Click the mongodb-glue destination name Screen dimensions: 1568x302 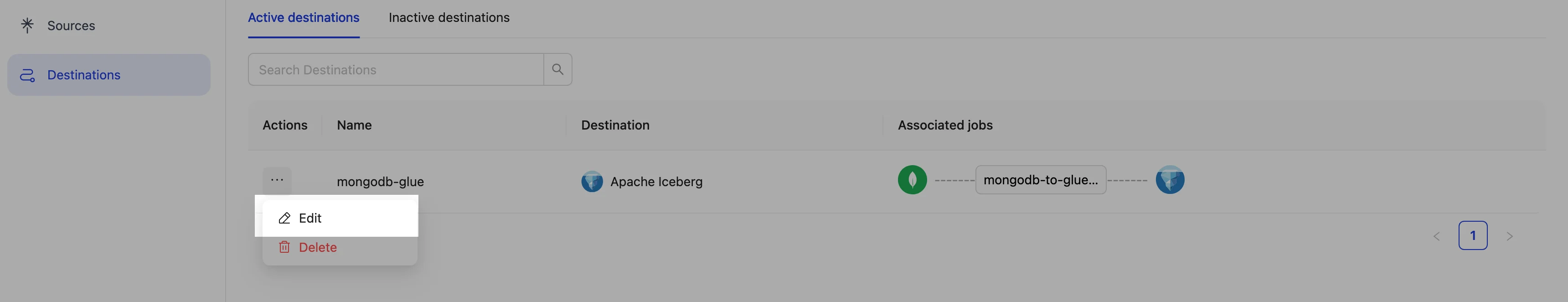pyautogui.click(x=380, y=182)
